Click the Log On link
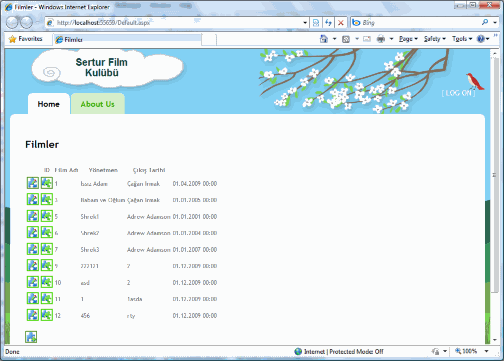Viewport: 504px width, 361px height. pos(458,93)
